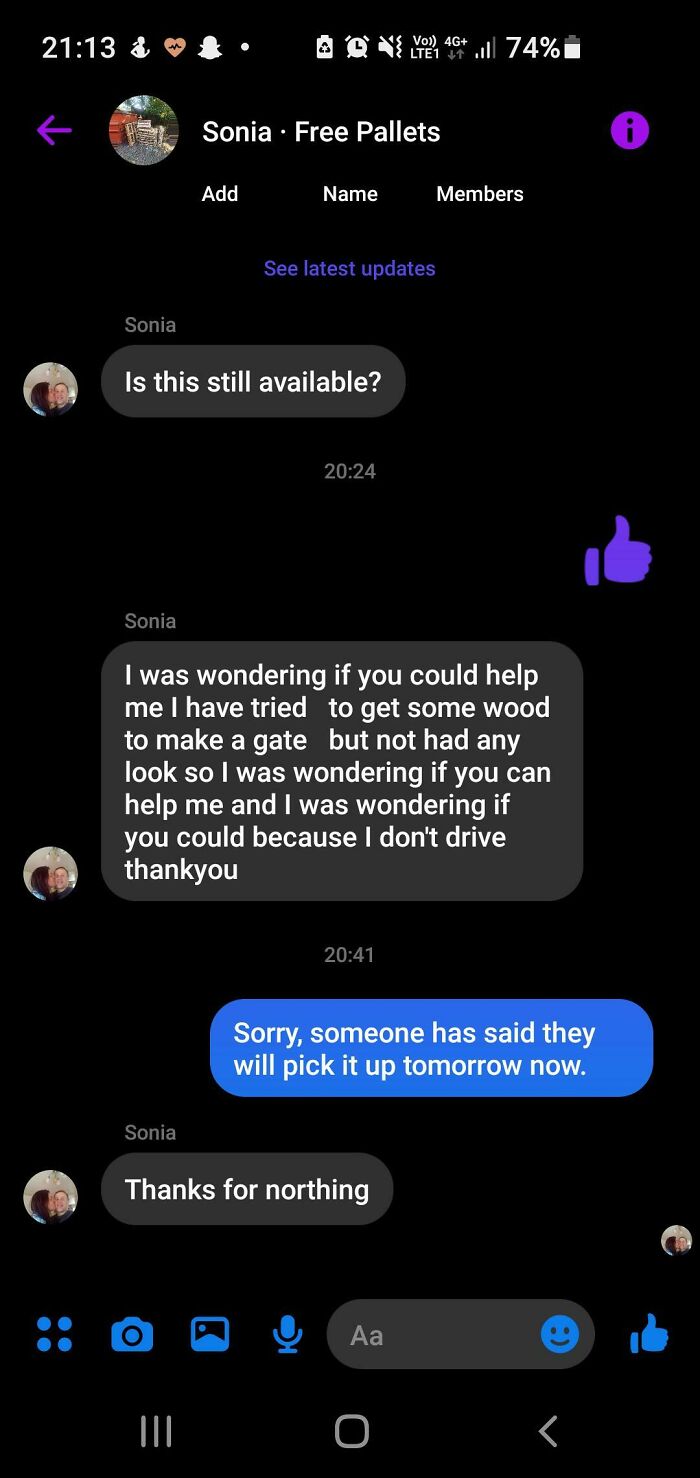The image size is (700, 1478).
Task: Tap Sonia's profile picture beside her message
Action: (50, 873)
